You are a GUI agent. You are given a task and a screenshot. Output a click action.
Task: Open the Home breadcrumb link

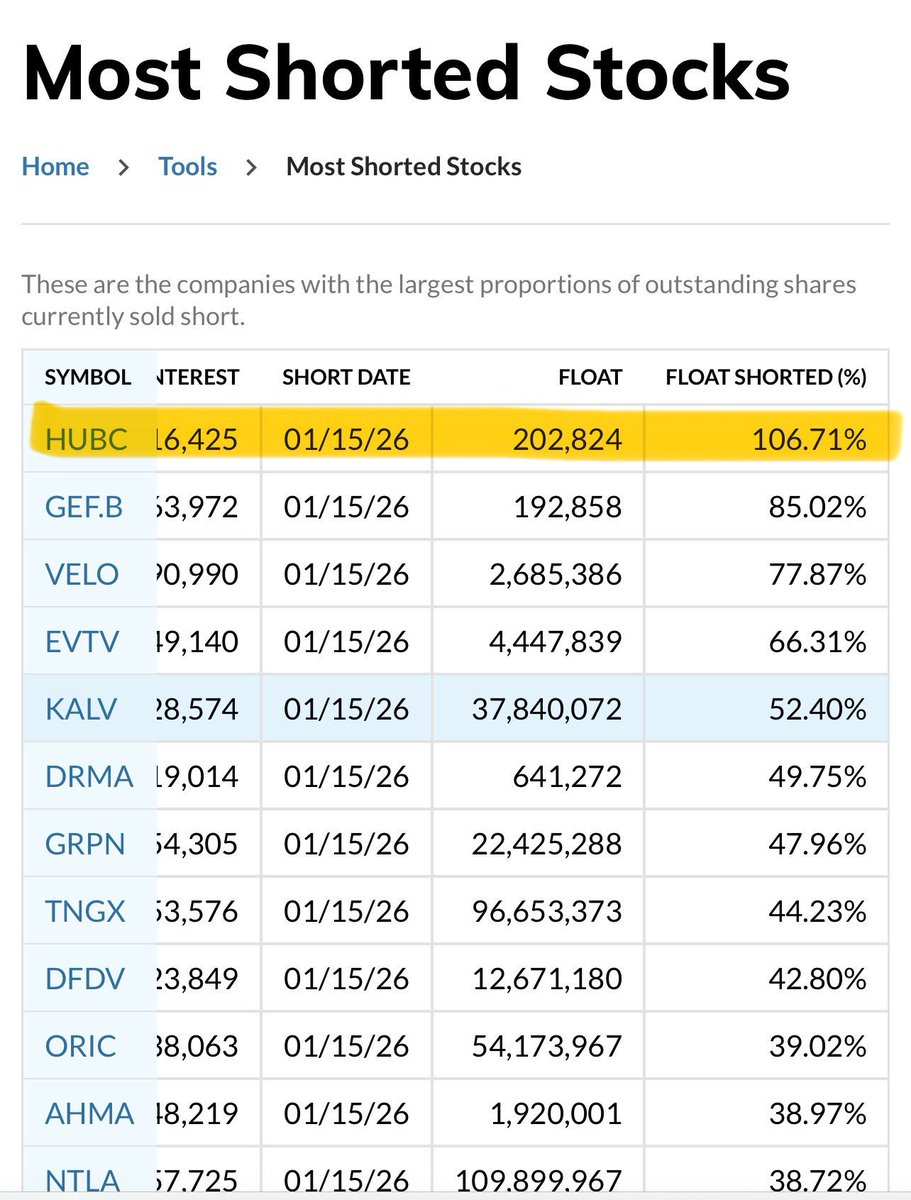55,166
